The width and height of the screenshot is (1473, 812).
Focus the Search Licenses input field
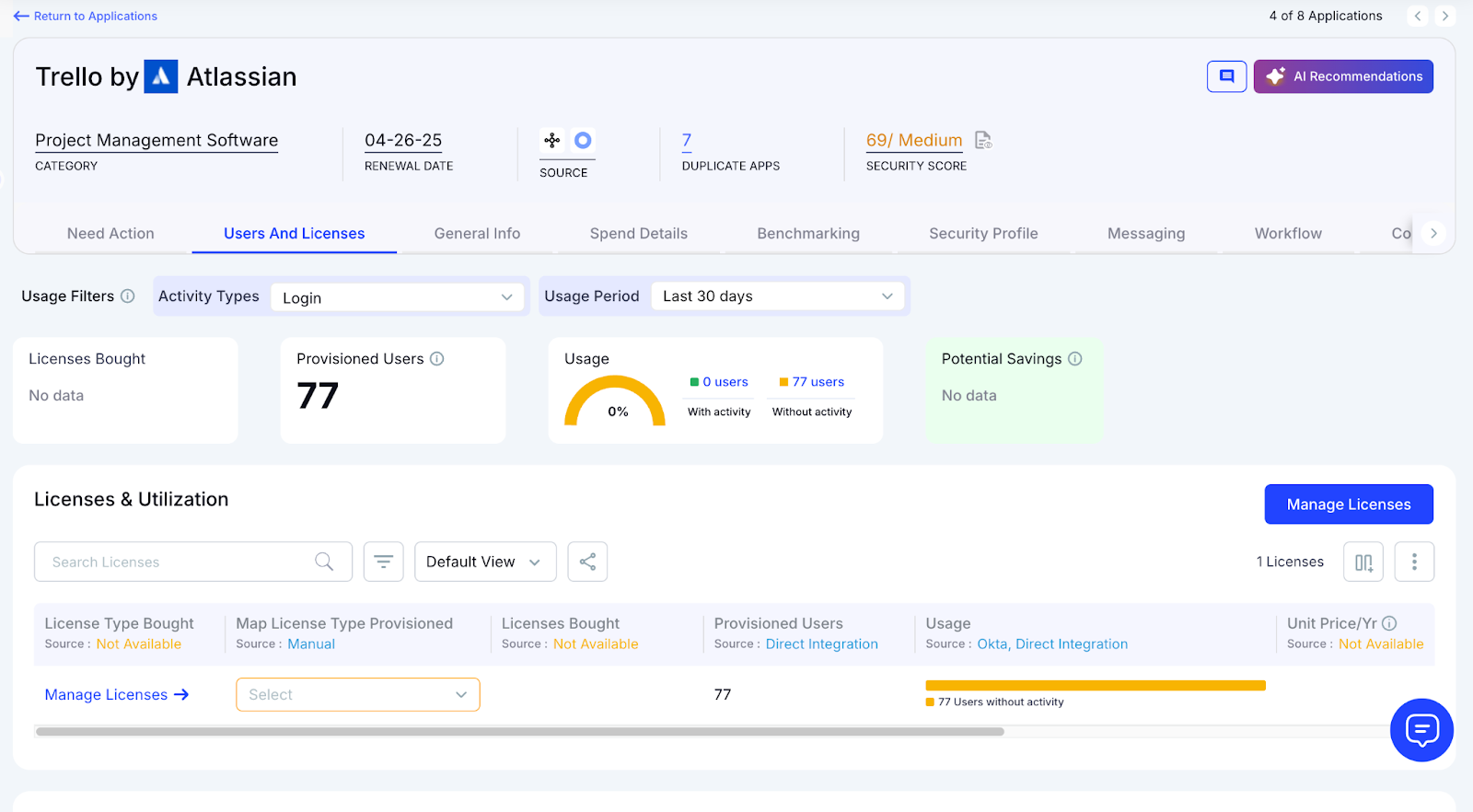(x=193, y=562)
